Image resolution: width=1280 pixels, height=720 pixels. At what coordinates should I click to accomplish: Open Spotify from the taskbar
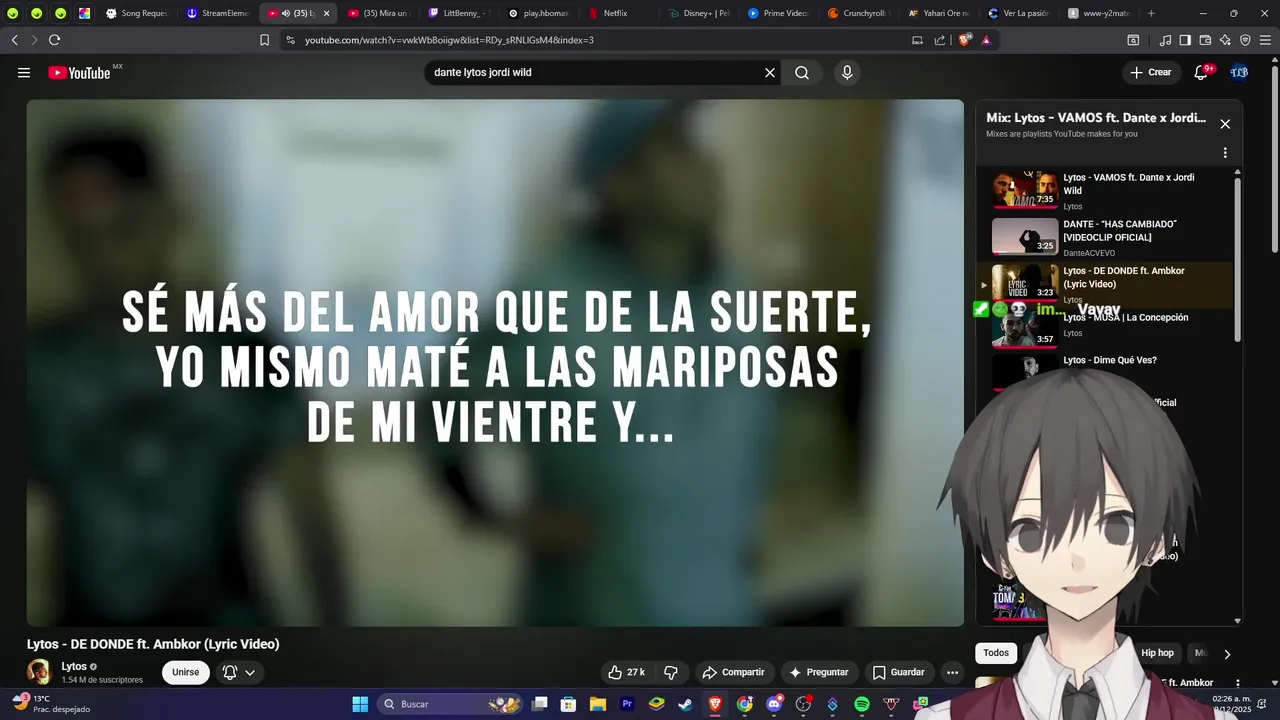(x=862, y=704)
